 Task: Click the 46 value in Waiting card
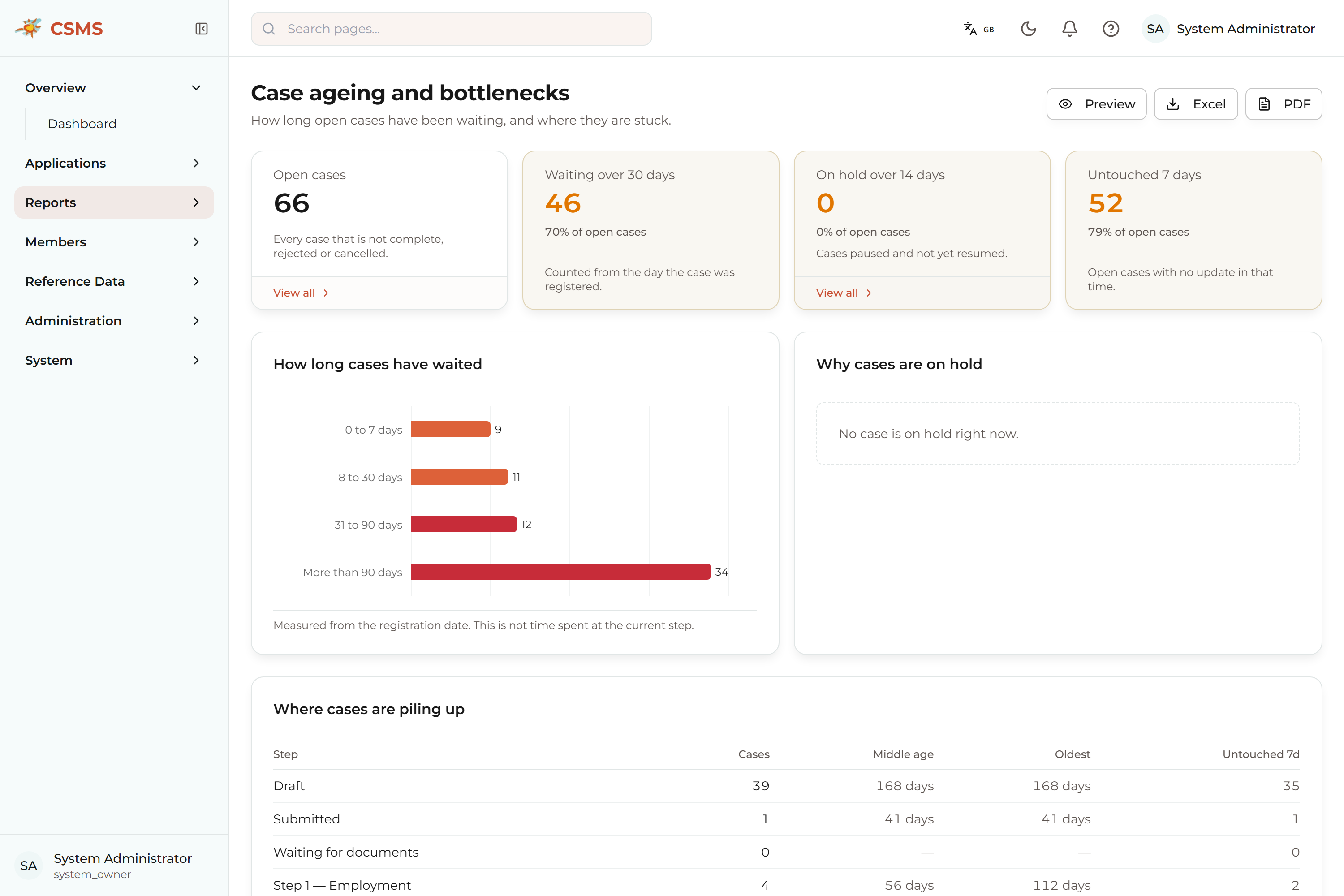click(x=563, y=203)
